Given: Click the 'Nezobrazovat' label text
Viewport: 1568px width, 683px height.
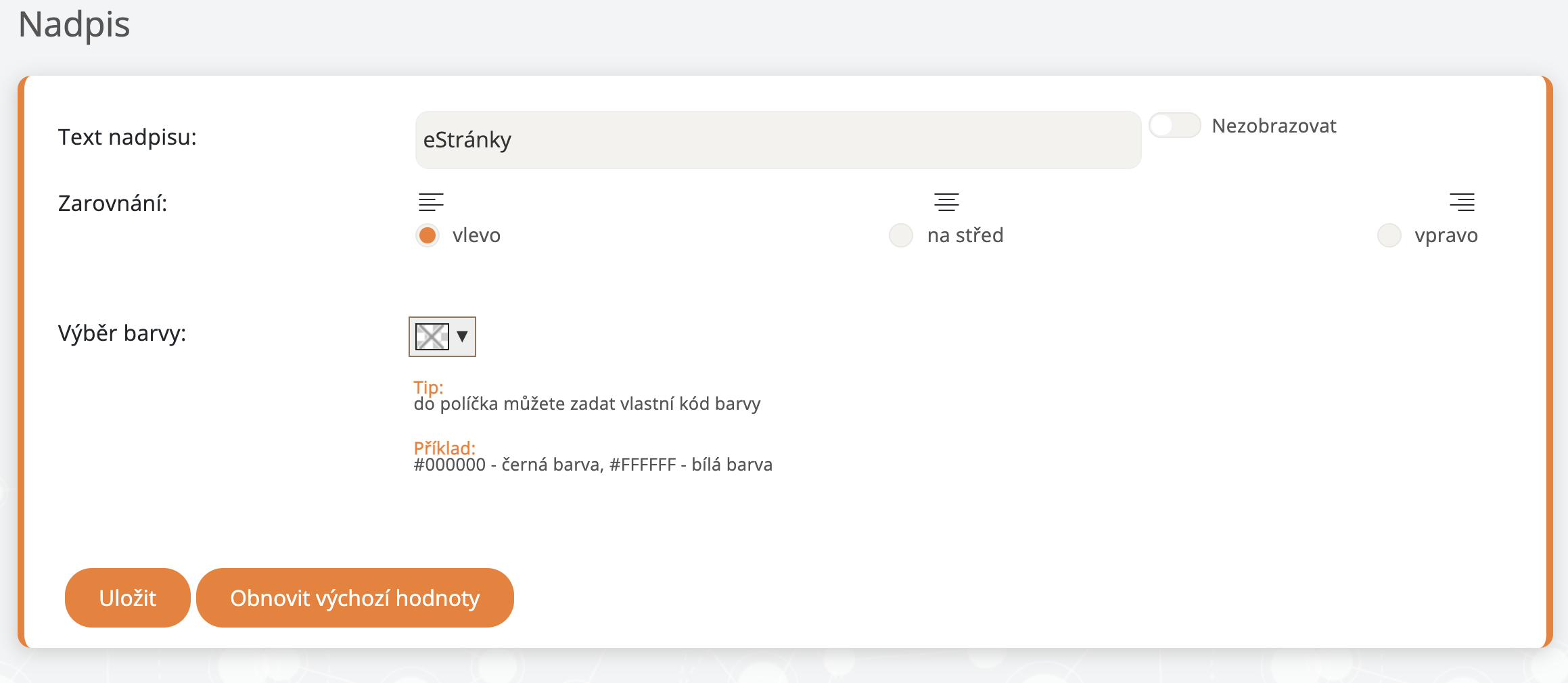Looking at the screenshot, I should (x=1274, y=126).
